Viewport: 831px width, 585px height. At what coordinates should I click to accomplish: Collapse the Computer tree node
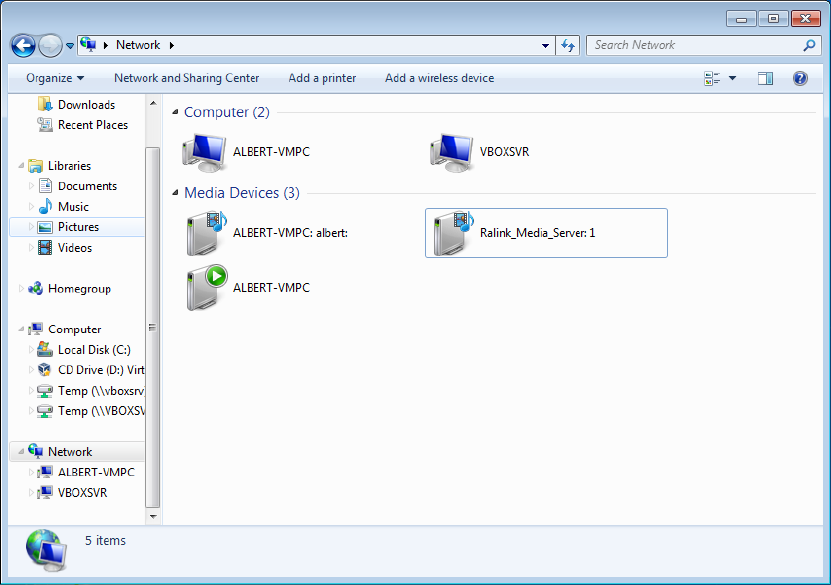point(21,329)
